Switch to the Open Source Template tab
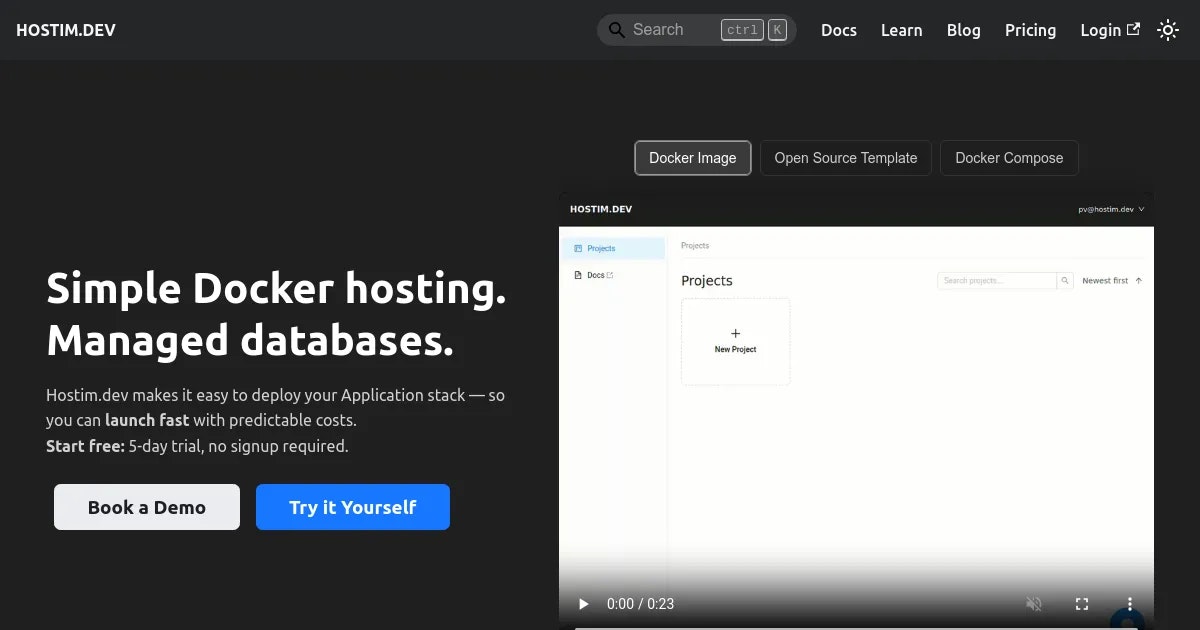 click(845, 158)
